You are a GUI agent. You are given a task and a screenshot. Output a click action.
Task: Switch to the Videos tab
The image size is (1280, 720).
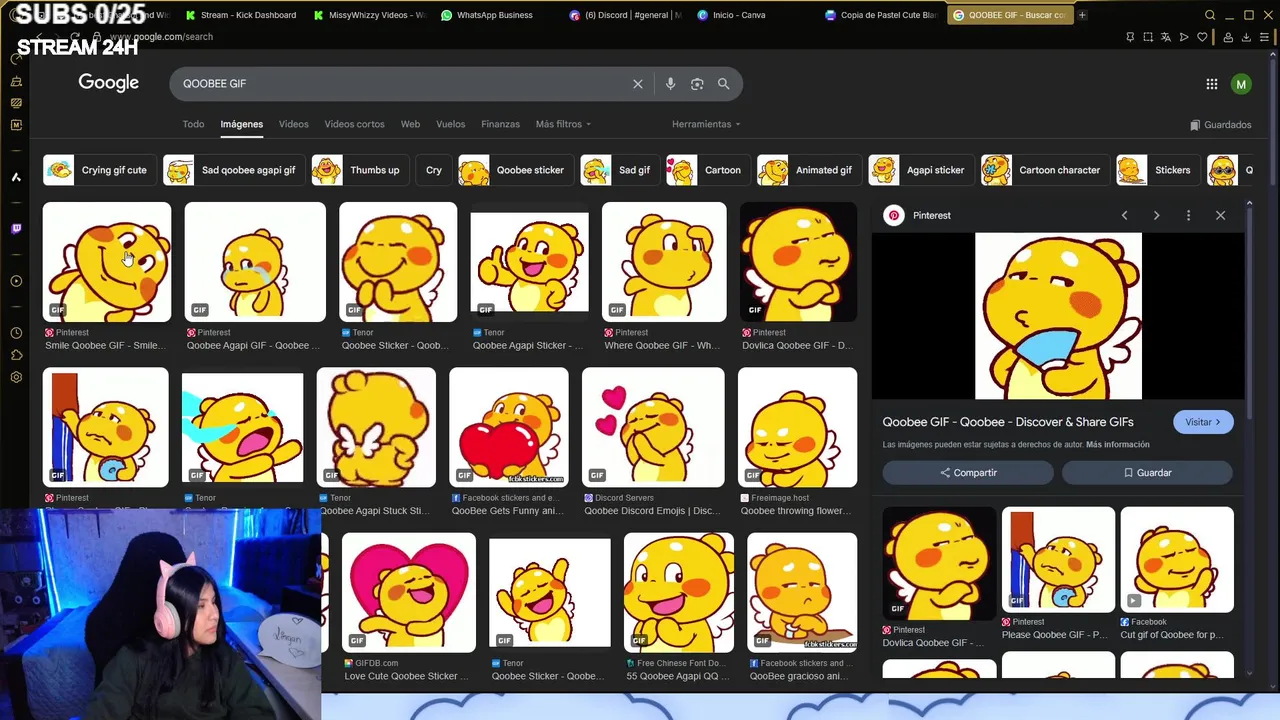293,124
